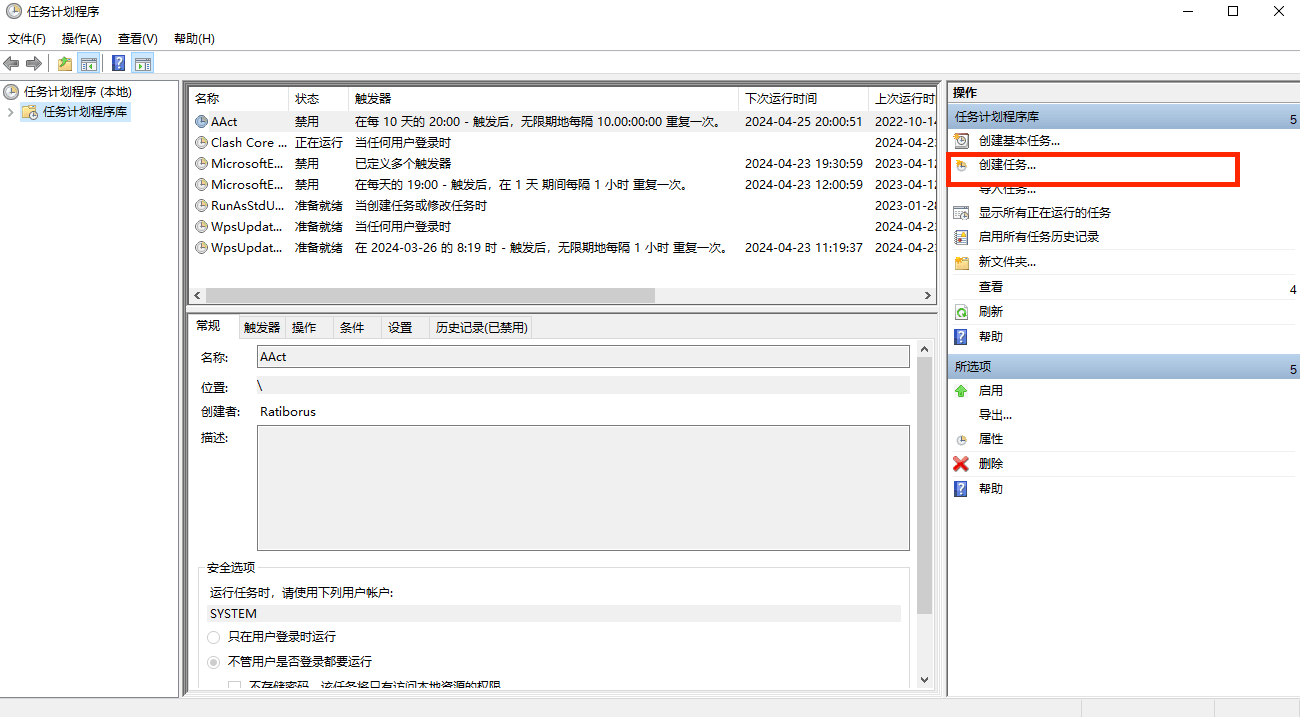Click the clock icon of Clash Core task
Image resolution: width=1300 pixels, height=717 pixels.
[x=201, y=142]
